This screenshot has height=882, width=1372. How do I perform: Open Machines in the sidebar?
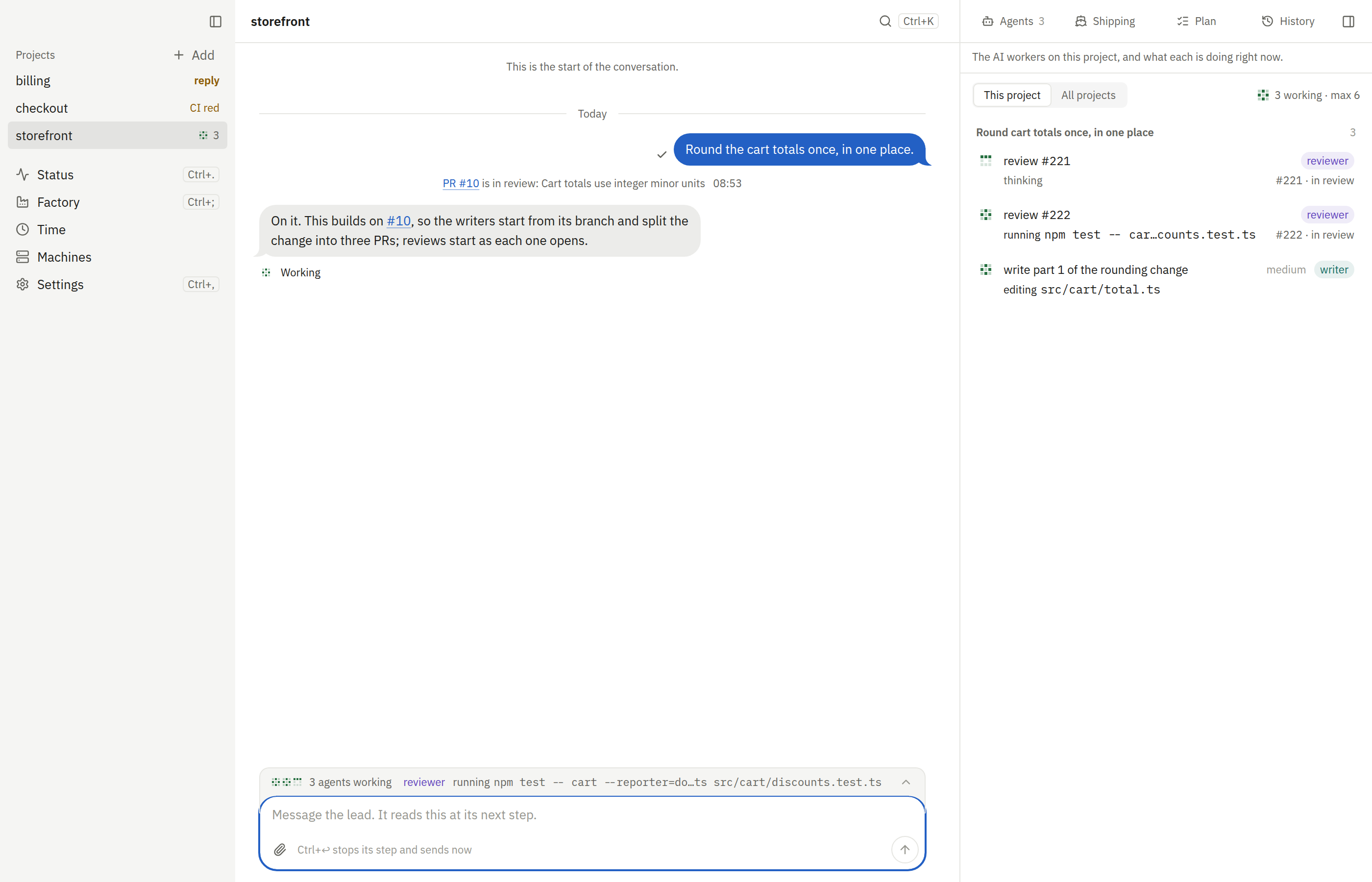[x=118, y=257]
